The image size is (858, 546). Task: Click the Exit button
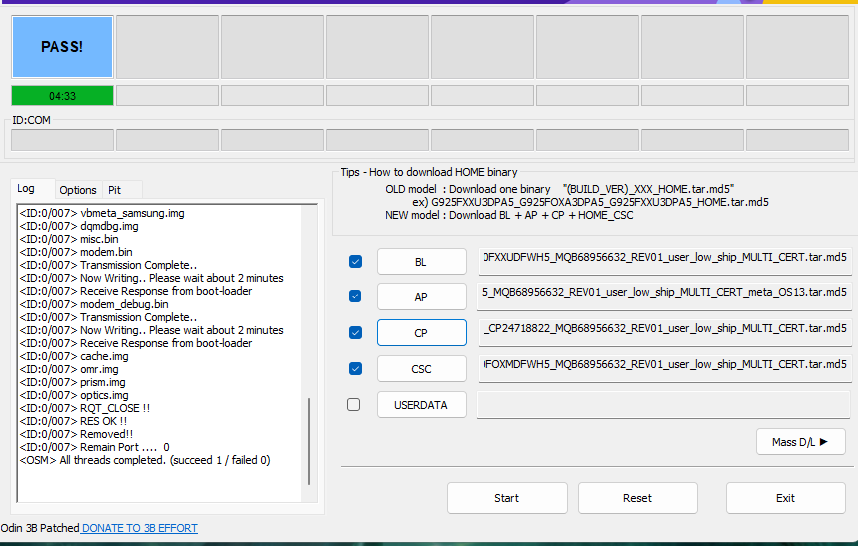pyautogui.click(x=785, y=498)
